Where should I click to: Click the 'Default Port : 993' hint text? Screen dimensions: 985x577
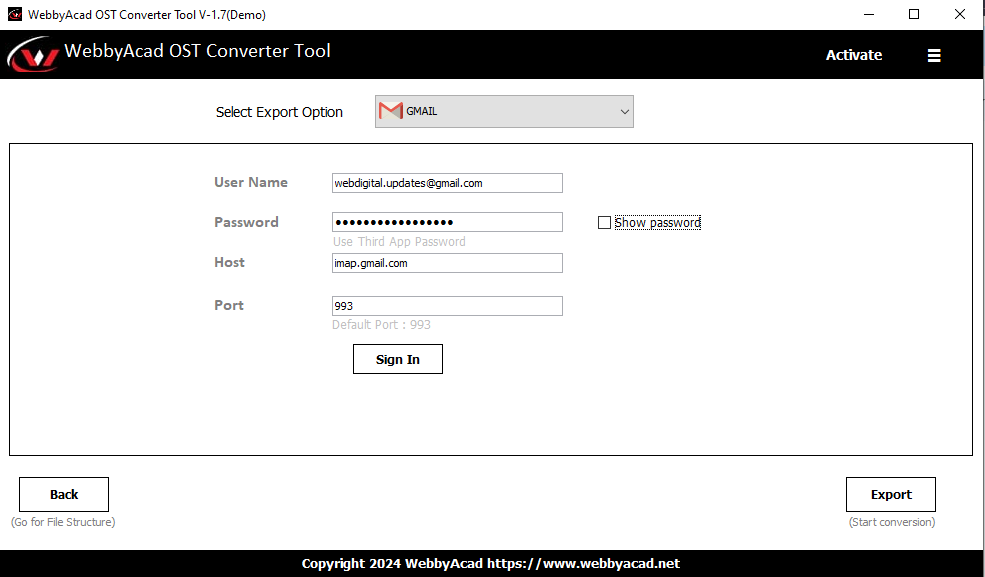pyautogui.click(x=381, y=325)
